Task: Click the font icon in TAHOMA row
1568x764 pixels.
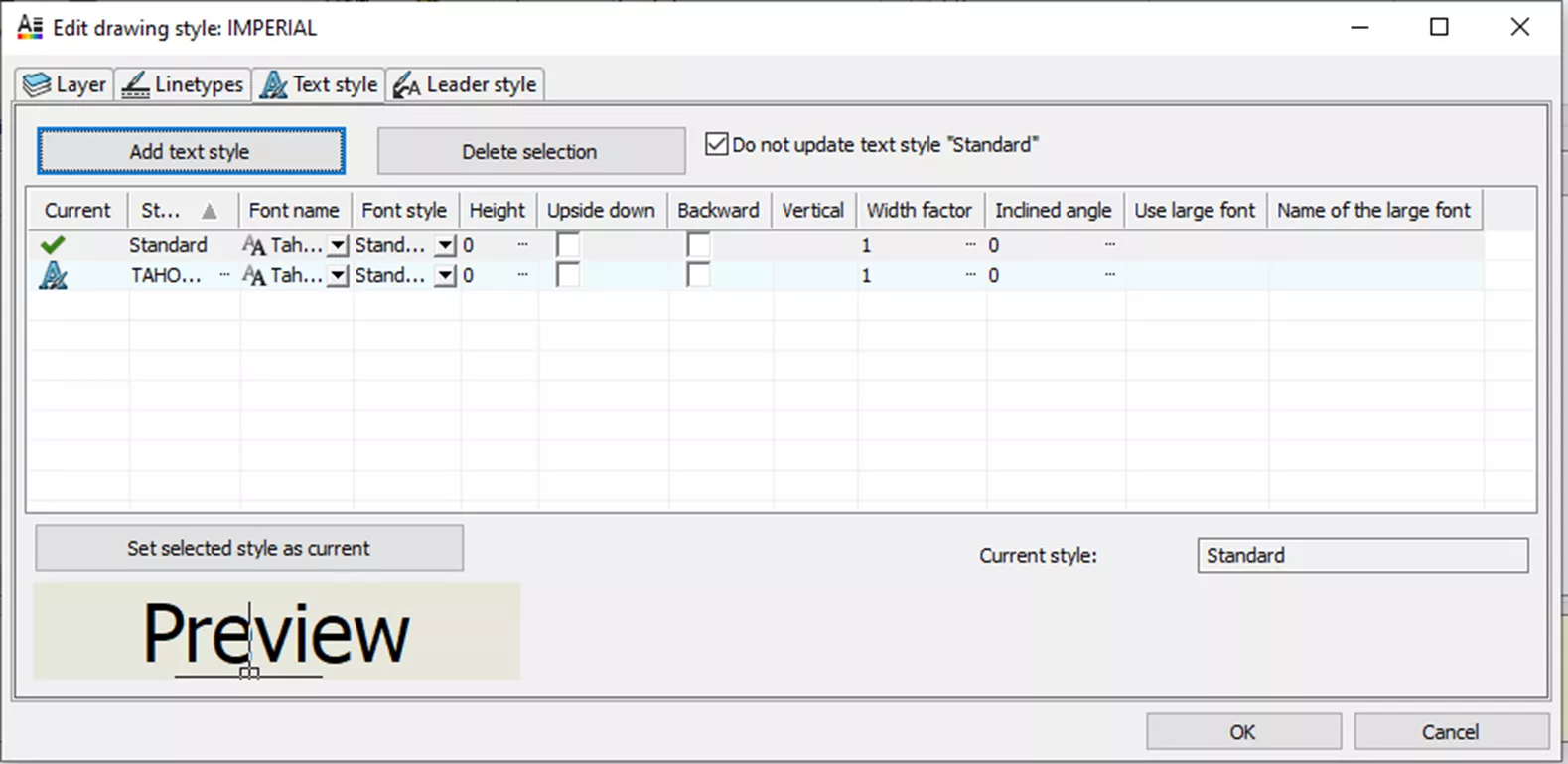Action: (254, 276)
